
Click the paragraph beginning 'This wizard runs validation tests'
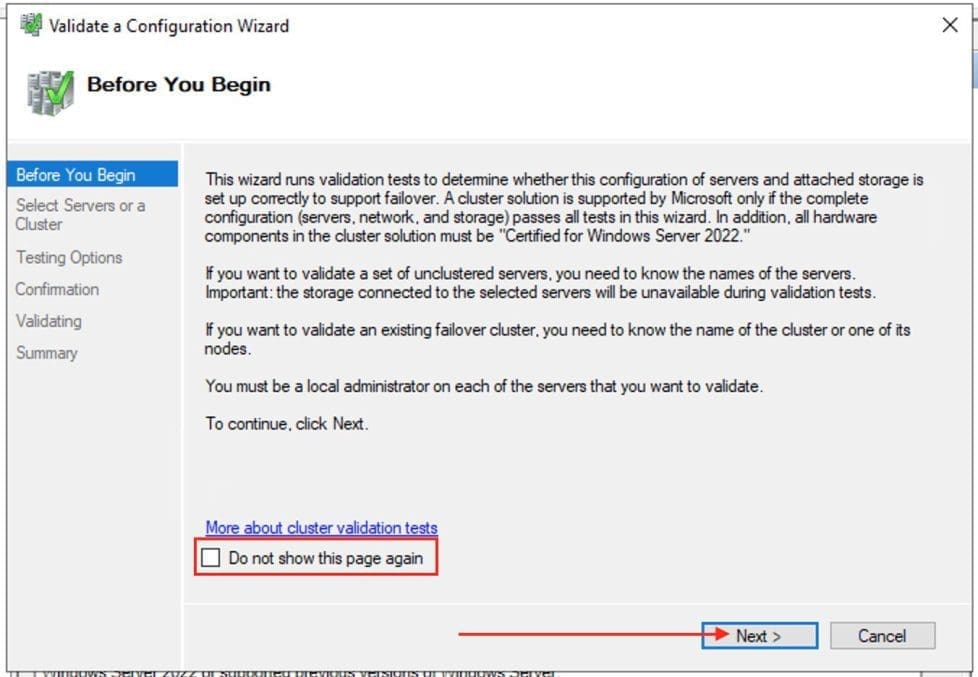[x=564, y=207]
